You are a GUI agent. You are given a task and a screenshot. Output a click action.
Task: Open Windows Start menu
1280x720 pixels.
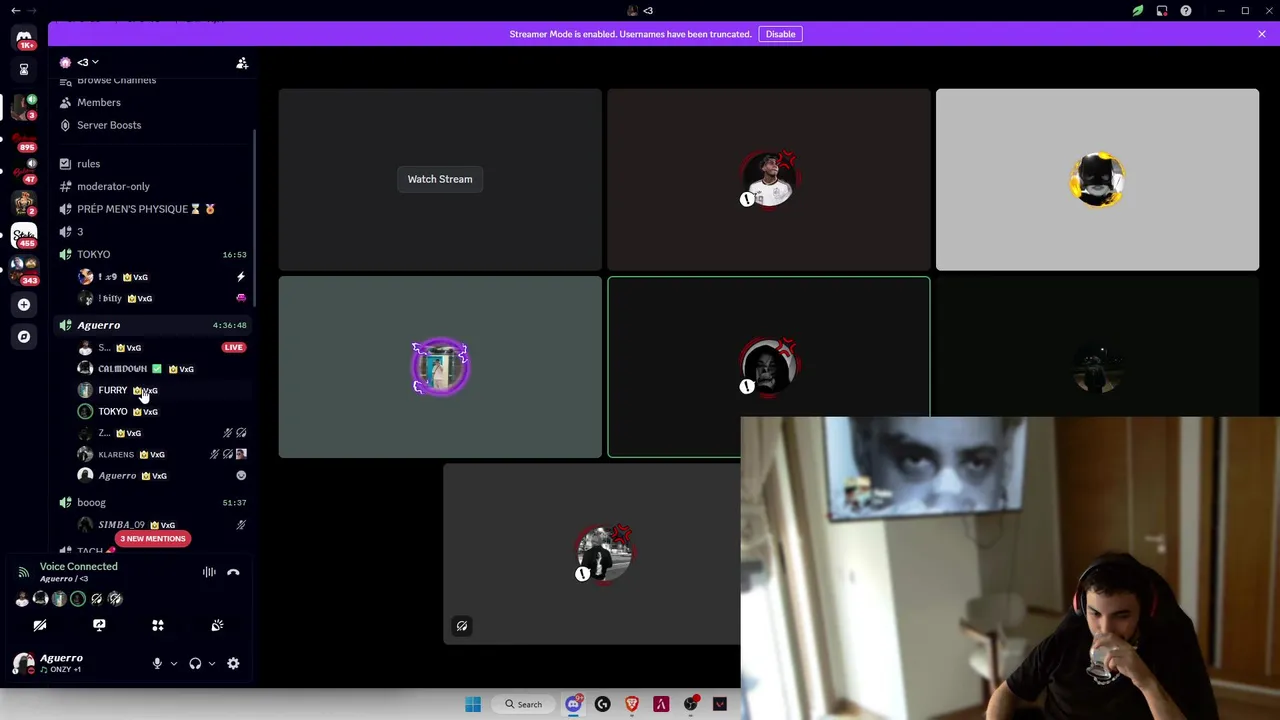click(473, 704)
